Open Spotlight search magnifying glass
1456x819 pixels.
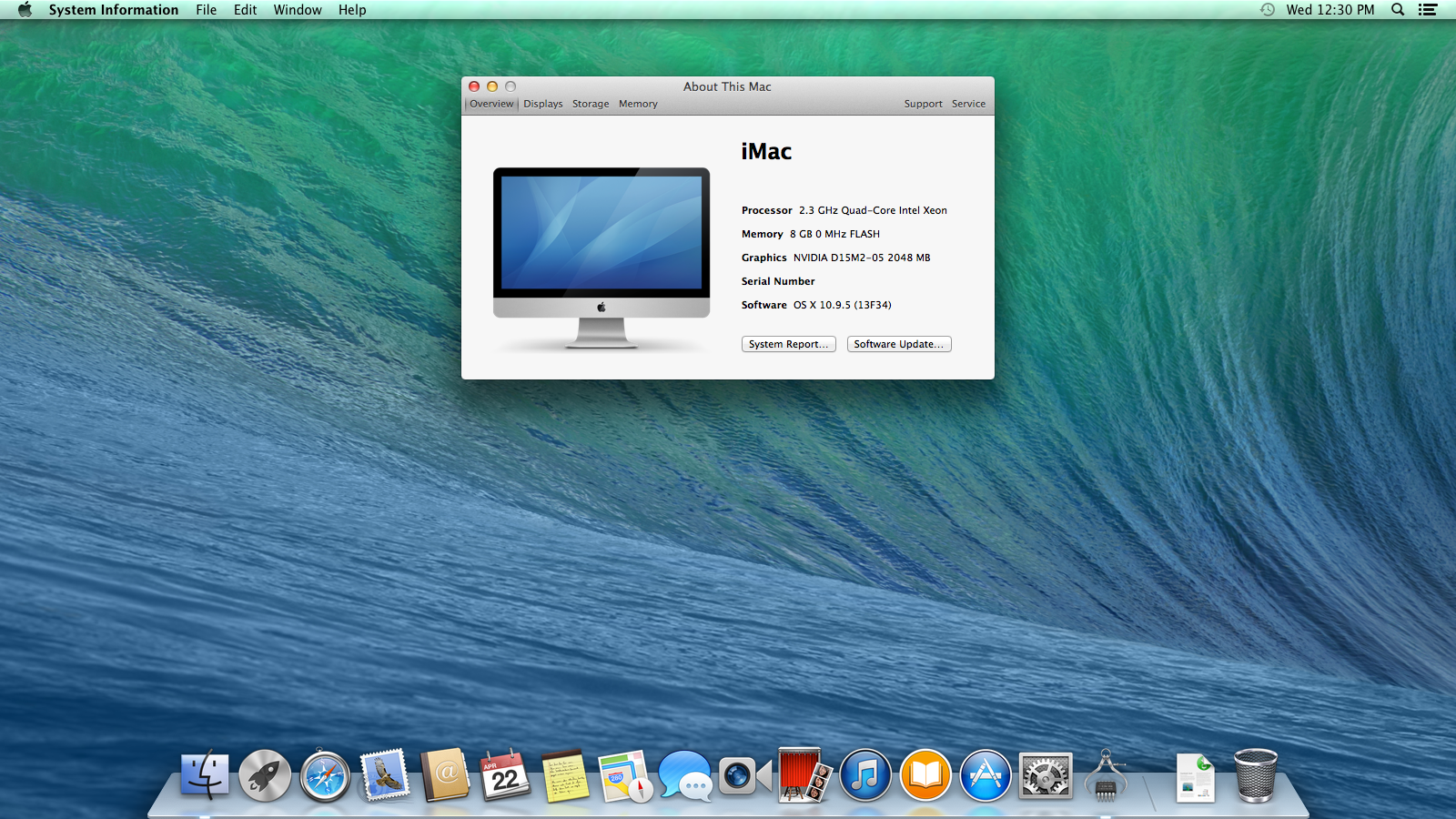click(1398, 10)
